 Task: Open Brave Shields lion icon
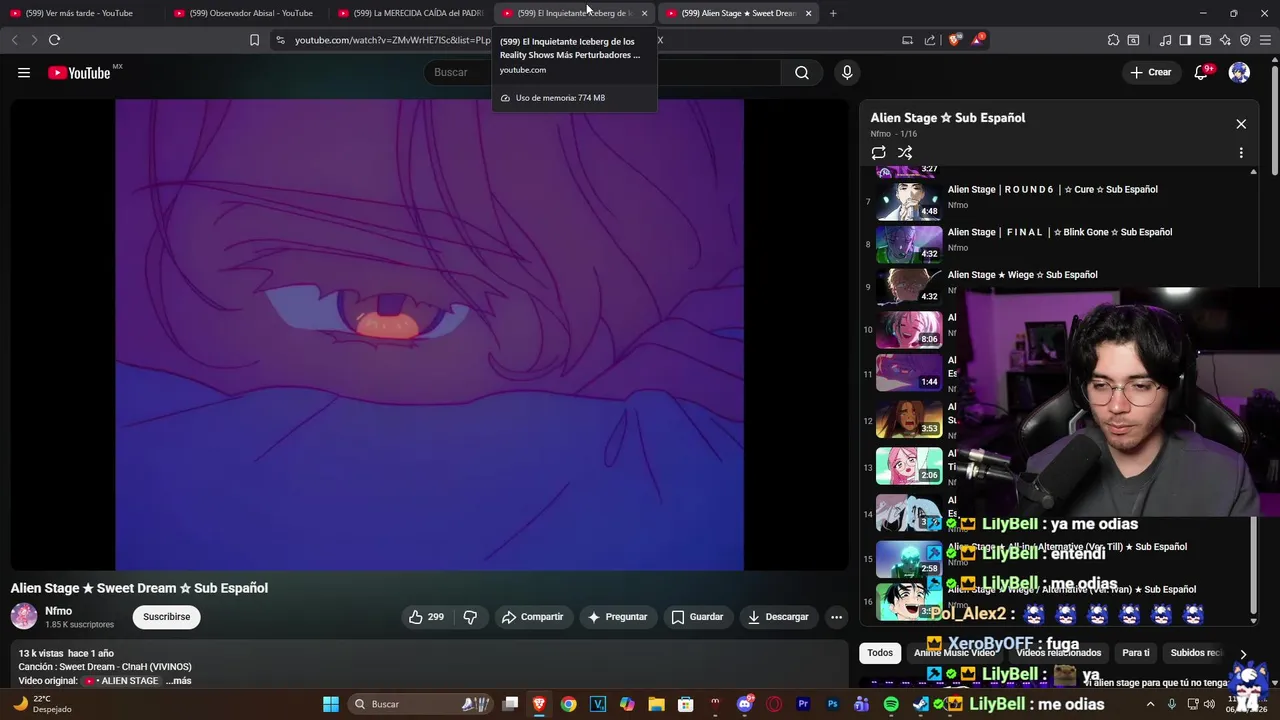coord(955,40)
